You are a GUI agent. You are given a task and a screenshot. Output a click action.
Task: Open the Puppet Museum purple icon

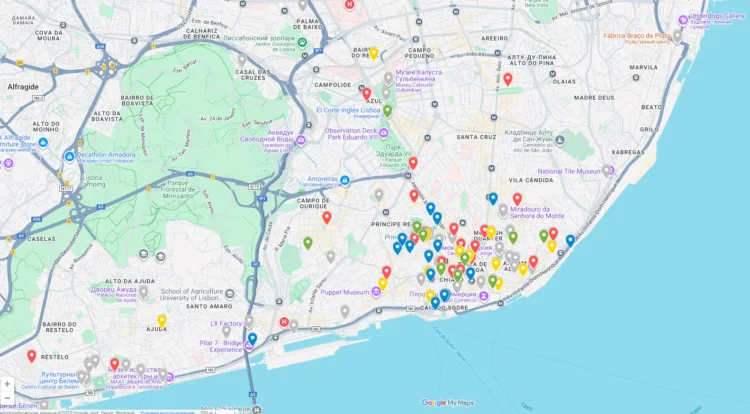(376, 292)
